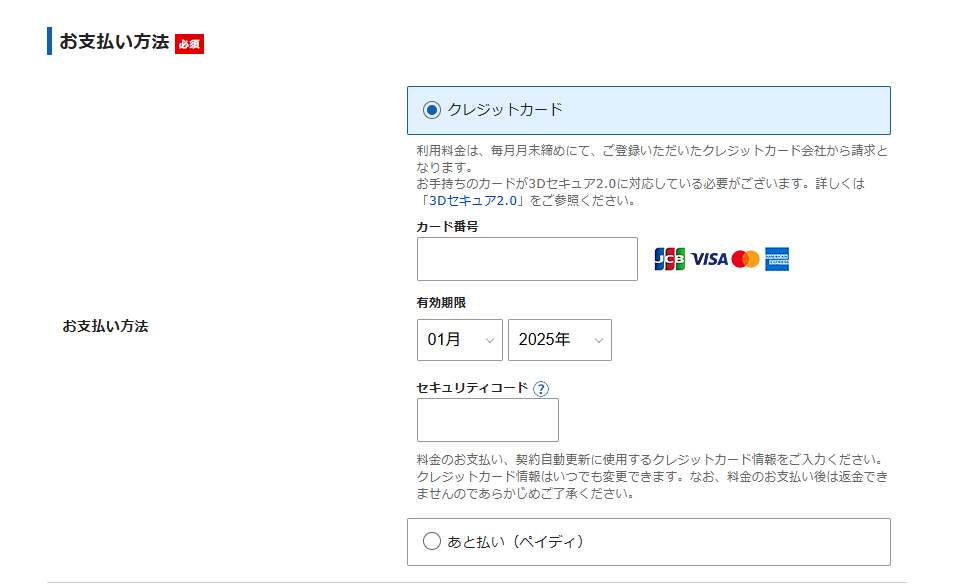
Task: Choose the あと払い（ペイディ） radio option
Action: coord(432,541)
